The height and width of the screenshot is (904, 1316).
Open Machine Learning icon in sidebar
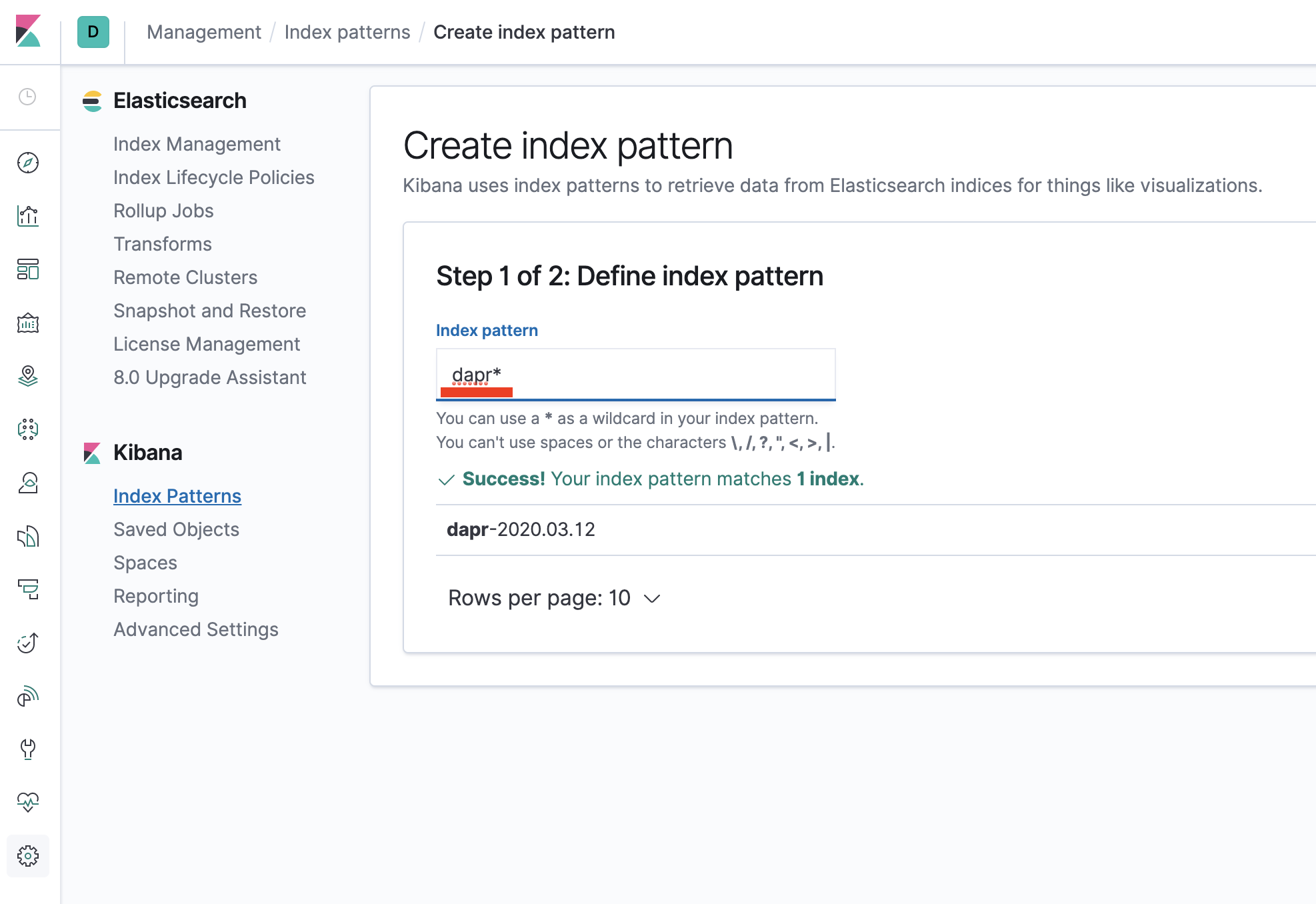pos(28,429)
